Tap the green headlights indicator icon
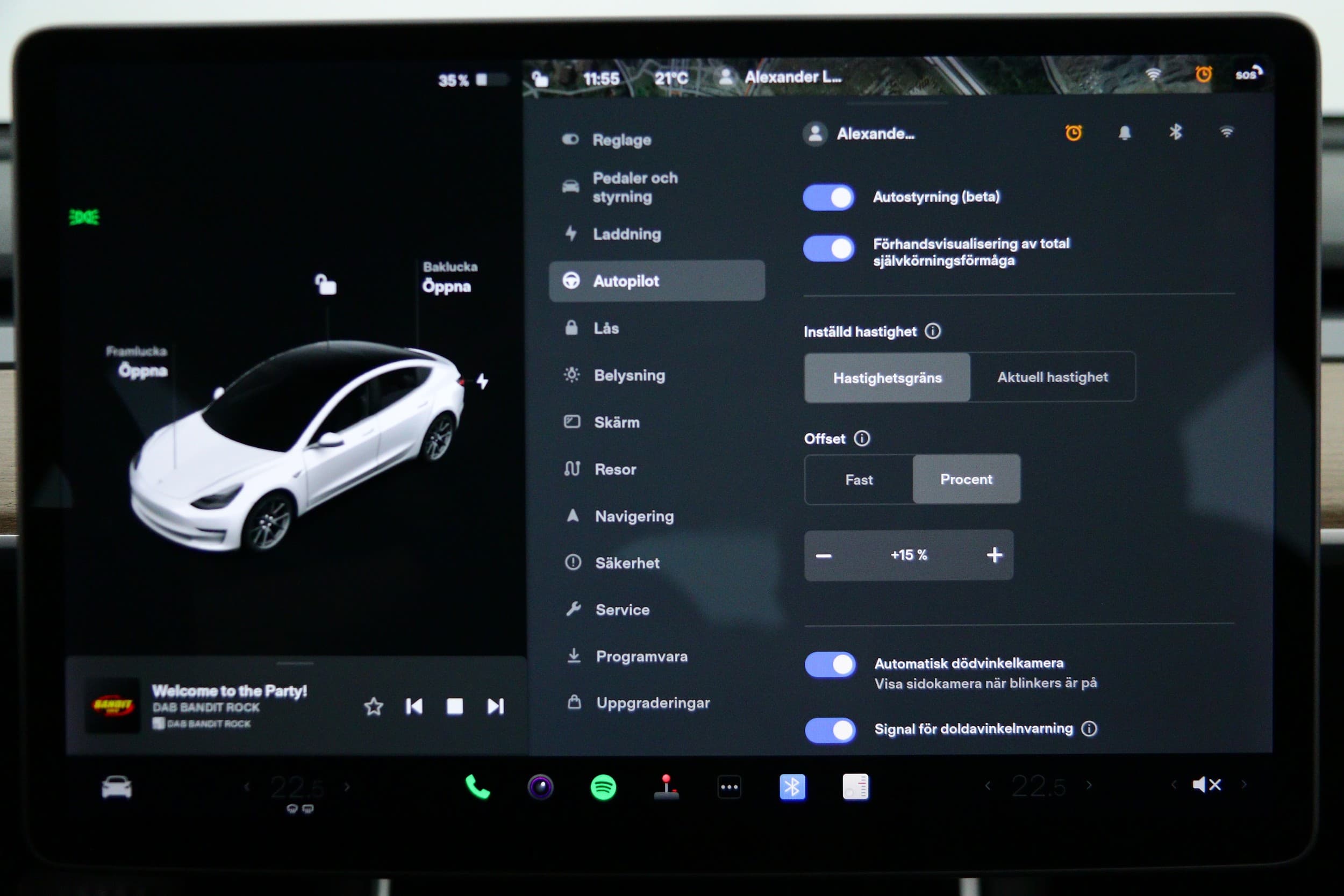The height and width of the screenshot is (896, 1344). point(84,217)
